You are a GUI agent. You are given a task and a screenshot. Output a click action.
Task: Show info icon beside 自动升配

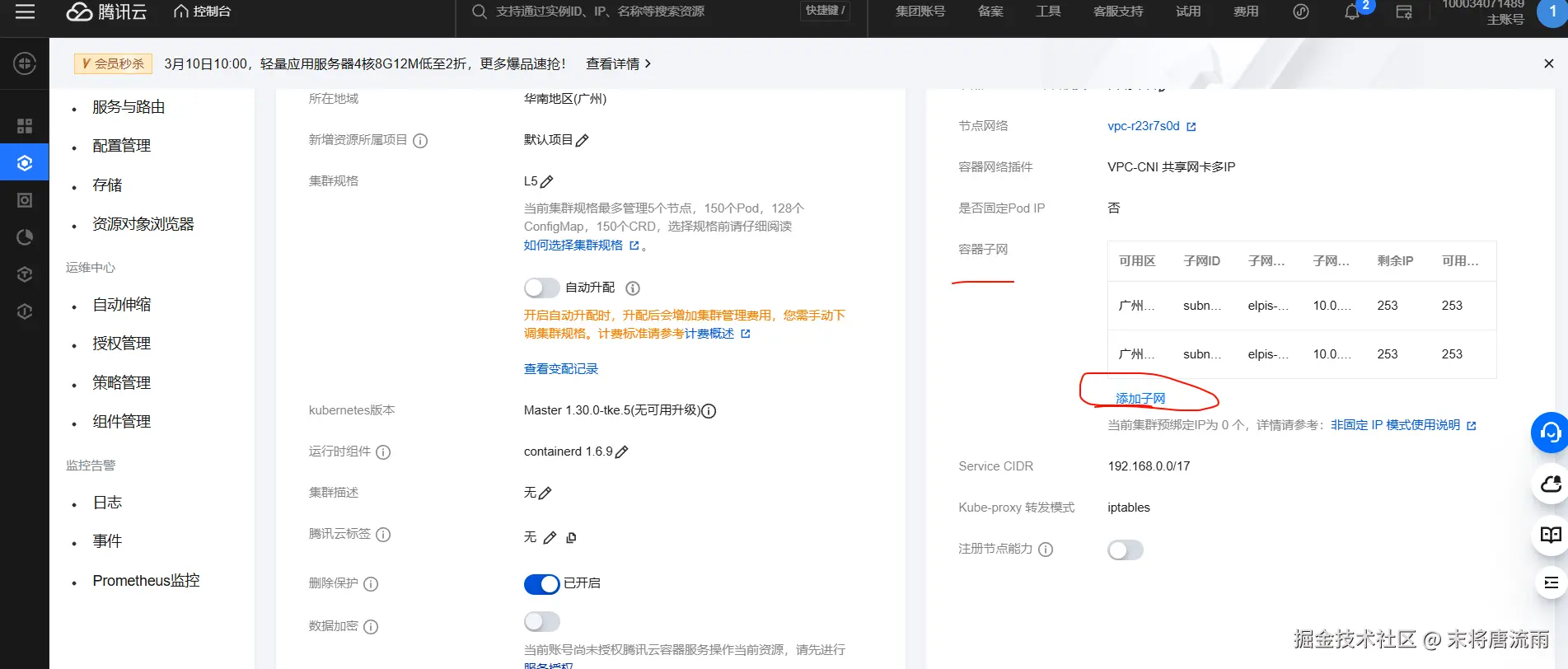pos(633,288)
